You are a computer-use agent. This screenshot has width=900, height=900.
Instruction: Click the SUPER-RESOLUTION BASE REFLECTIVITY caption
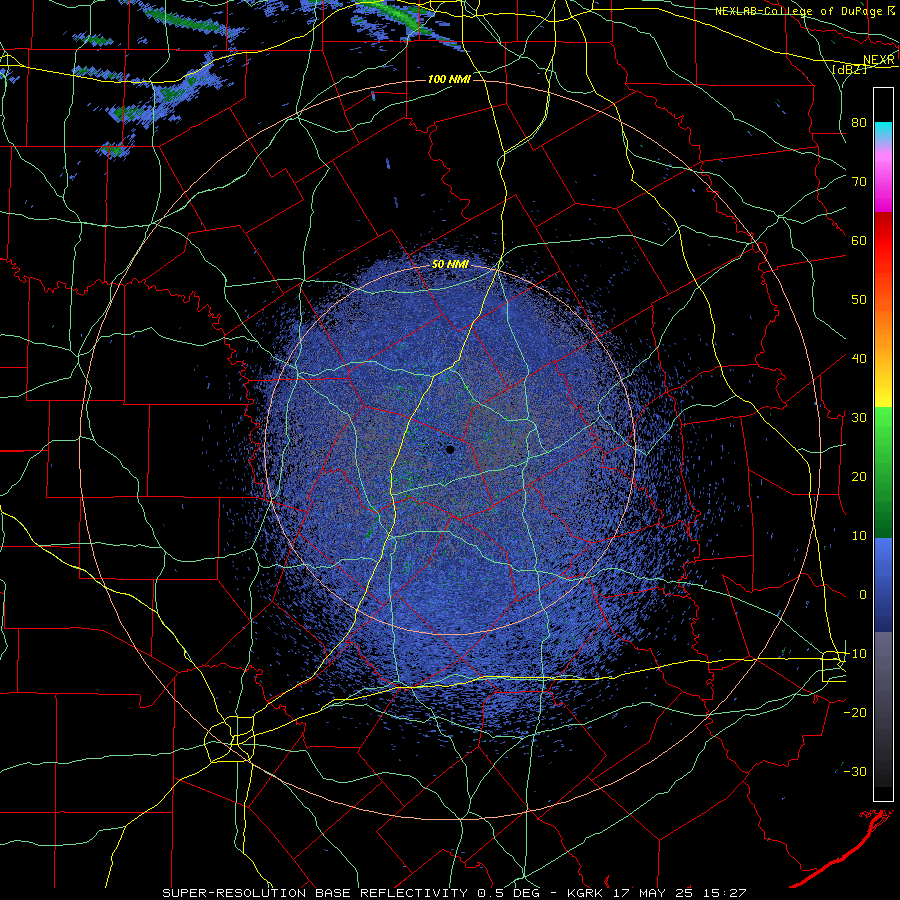[315, 893]
